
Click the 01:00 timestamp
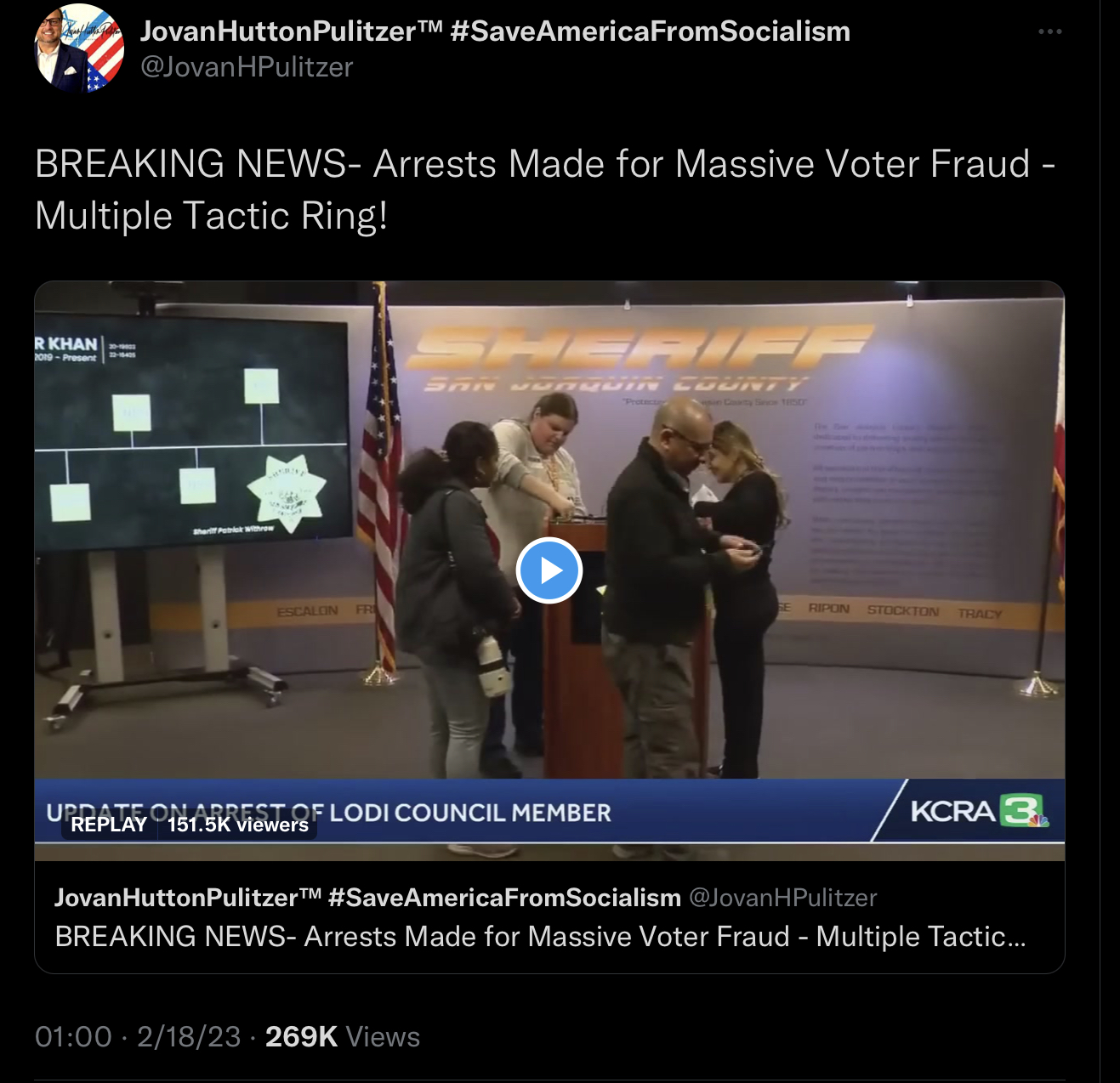73,1037
